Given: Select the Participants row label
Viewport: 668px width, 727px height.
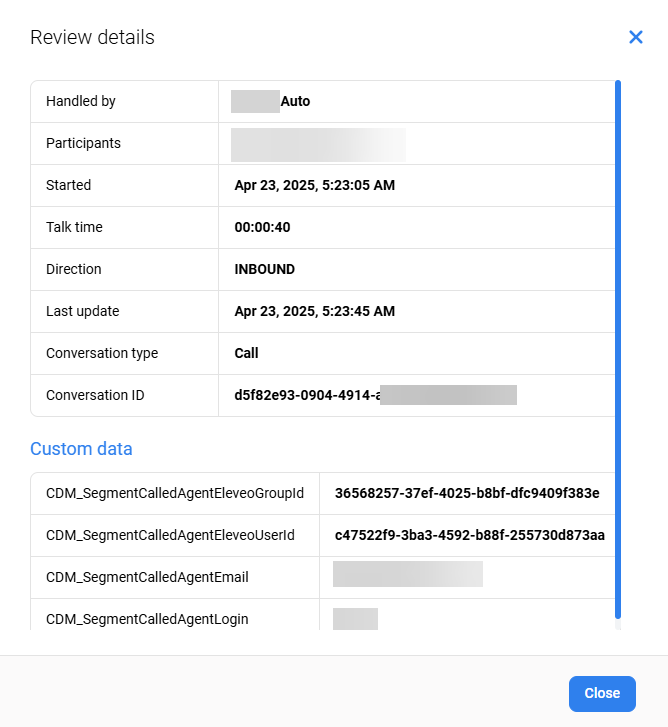Looking at the screenshot, I should 83,143.
